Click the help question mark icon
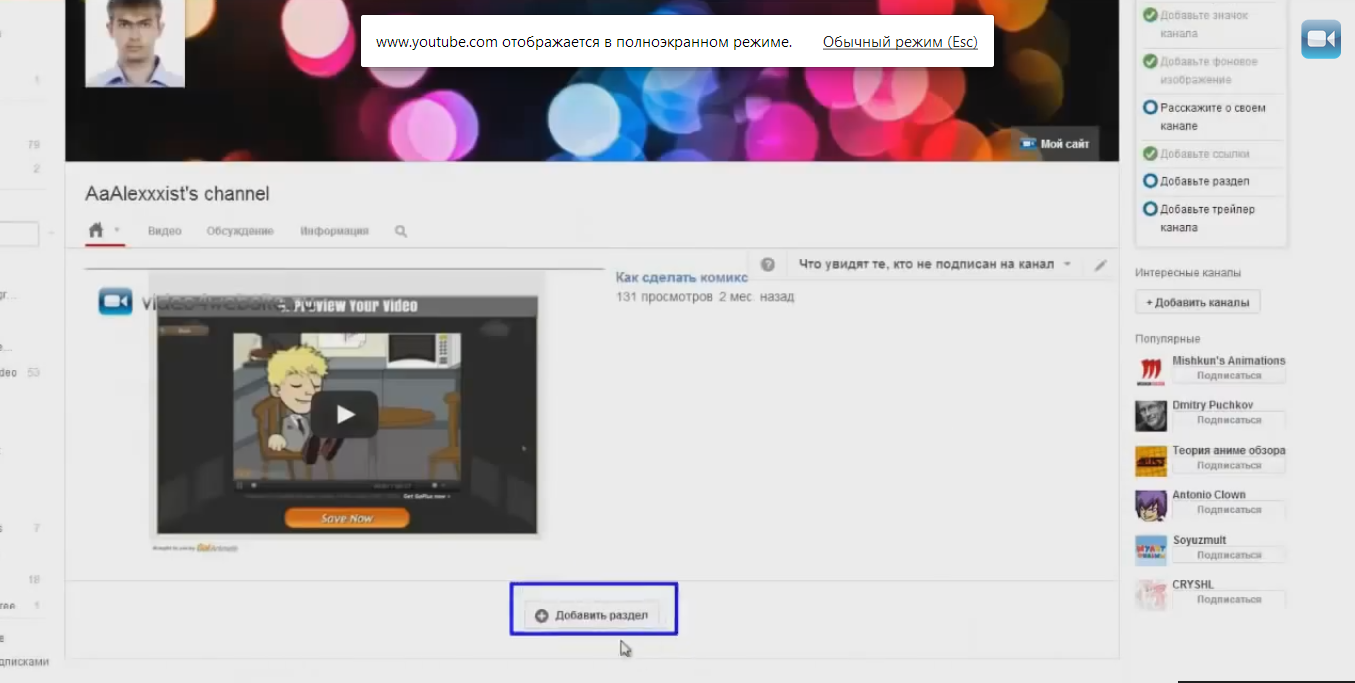The height and width of the screenshot is (683, 1355). coord(768,265)
